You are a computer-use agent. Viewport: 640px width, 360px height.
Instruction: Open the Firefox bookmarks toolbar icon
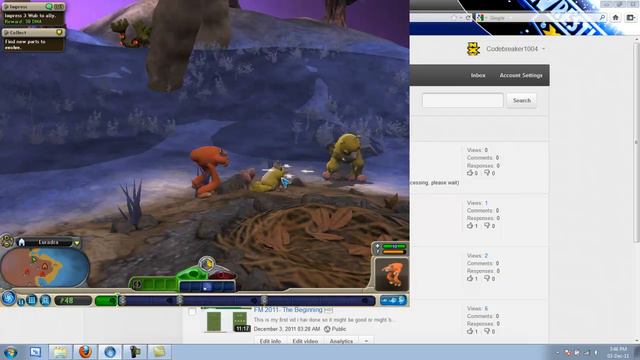click(631, 18)
